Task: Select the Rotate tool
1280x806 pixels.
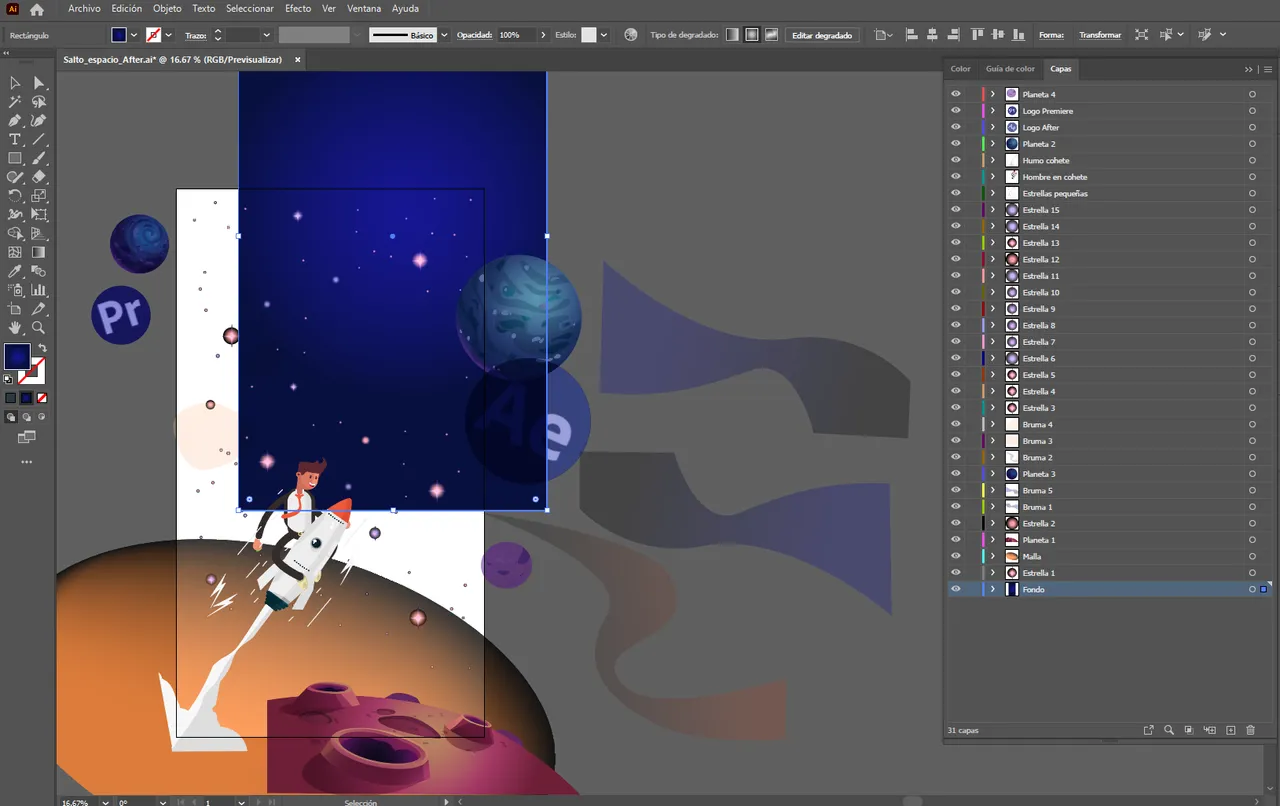Action: pos(15,196)
